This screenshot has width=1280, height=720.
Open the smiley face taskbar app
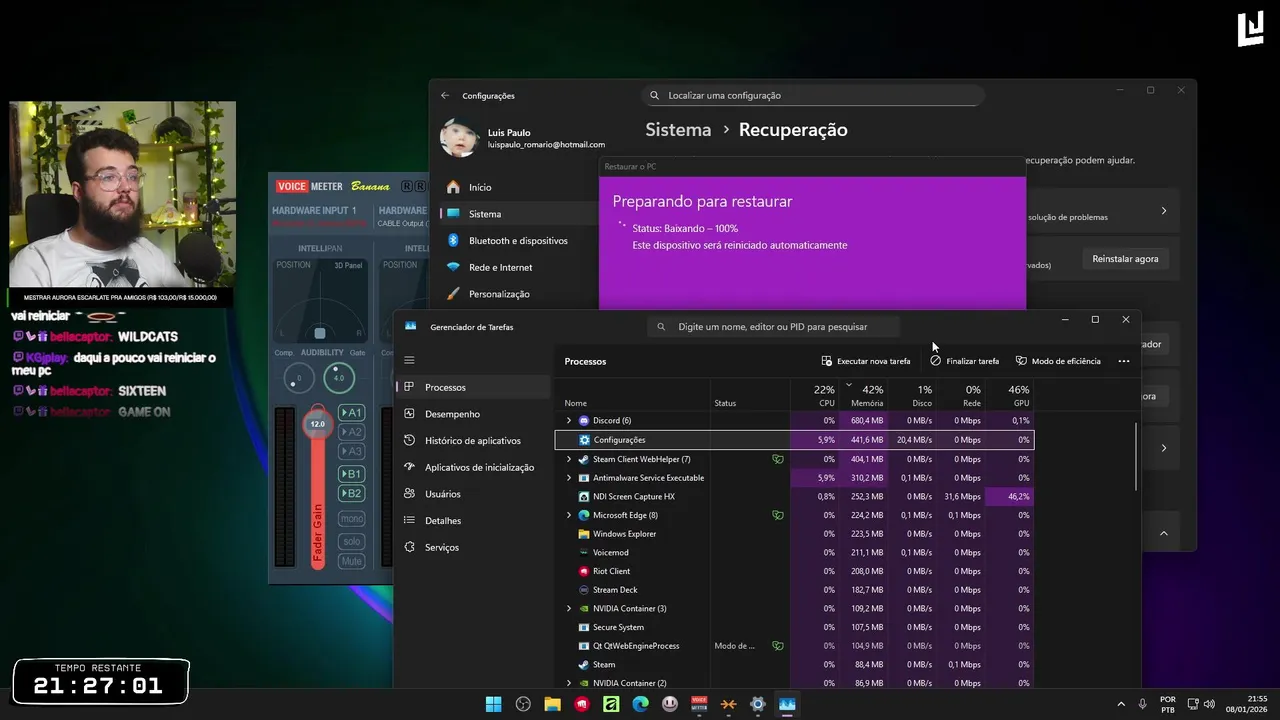[x=670, y=704]
